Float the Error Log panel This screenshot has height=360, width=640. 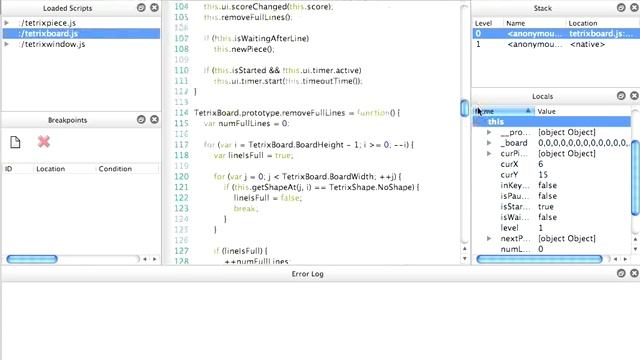621,273
